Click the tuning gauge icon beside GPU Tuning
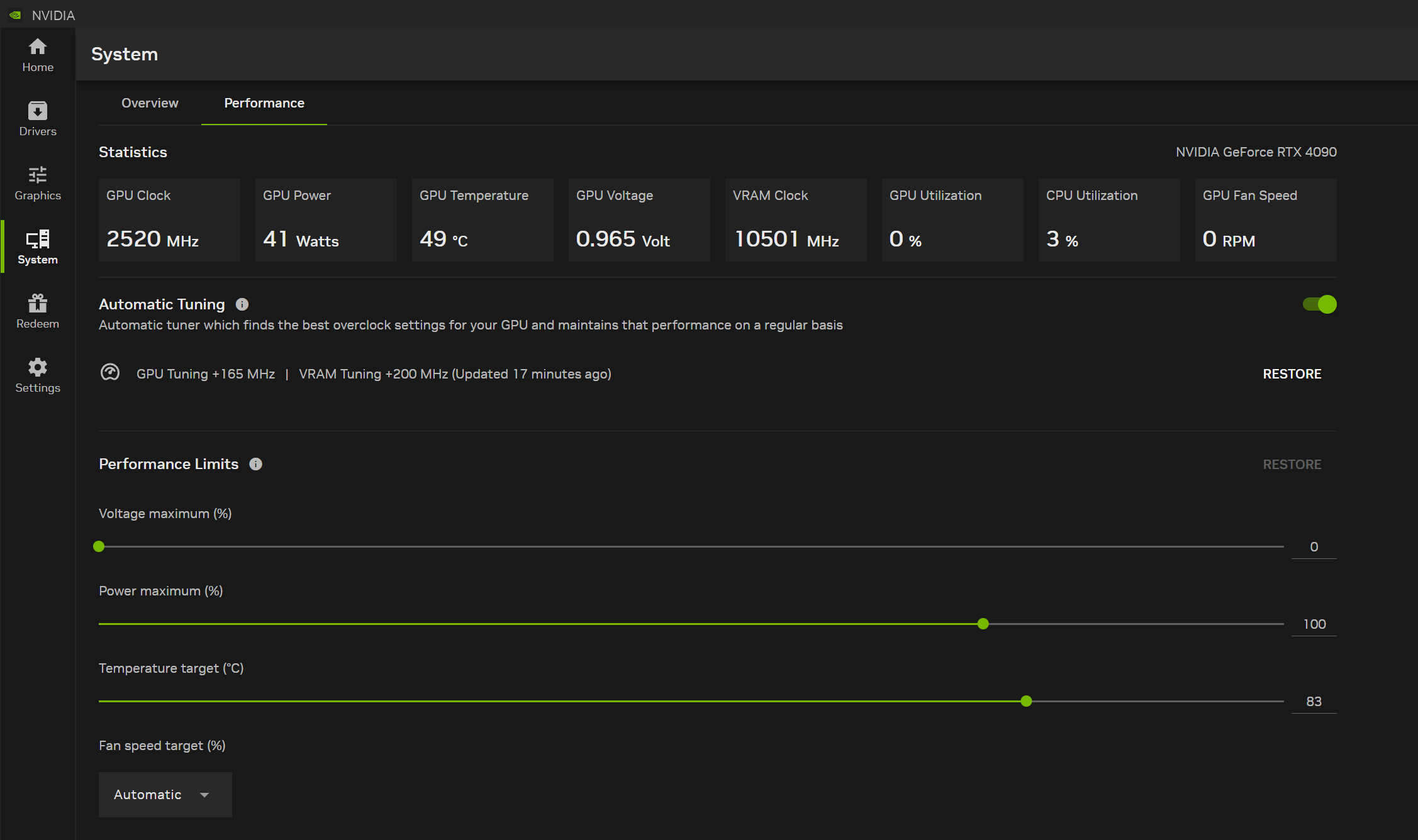This screenshot has height=840, width=1418. point(110,372)
